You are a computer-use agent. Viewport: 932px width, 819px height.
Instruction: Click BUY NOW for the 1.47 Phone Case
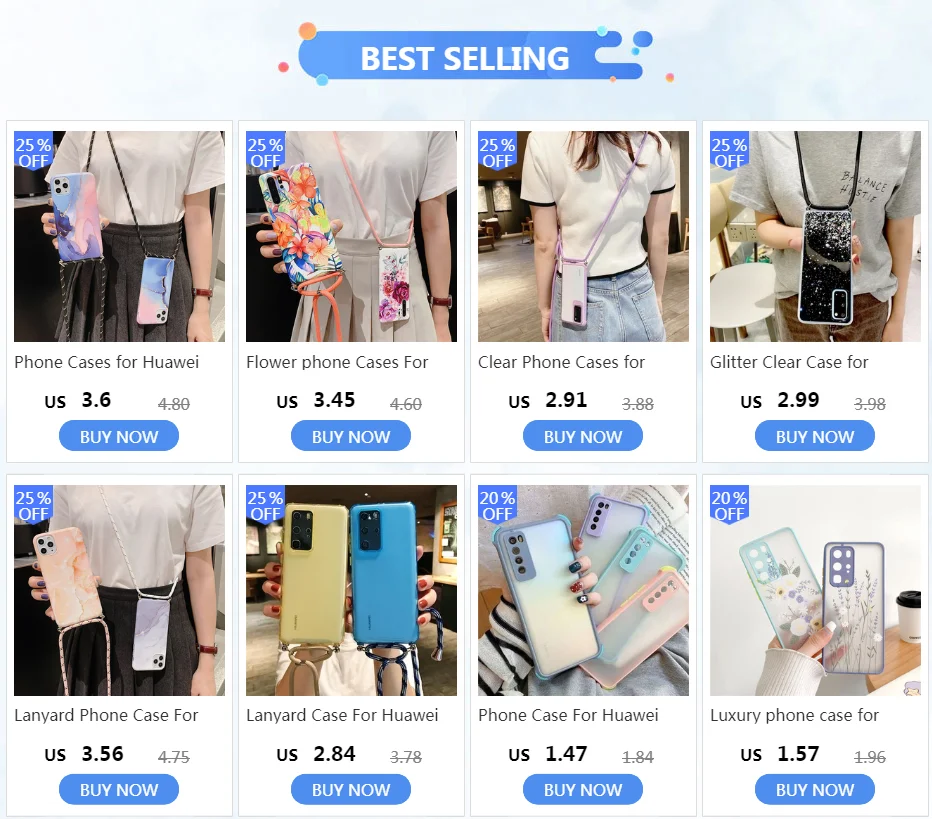582,789
